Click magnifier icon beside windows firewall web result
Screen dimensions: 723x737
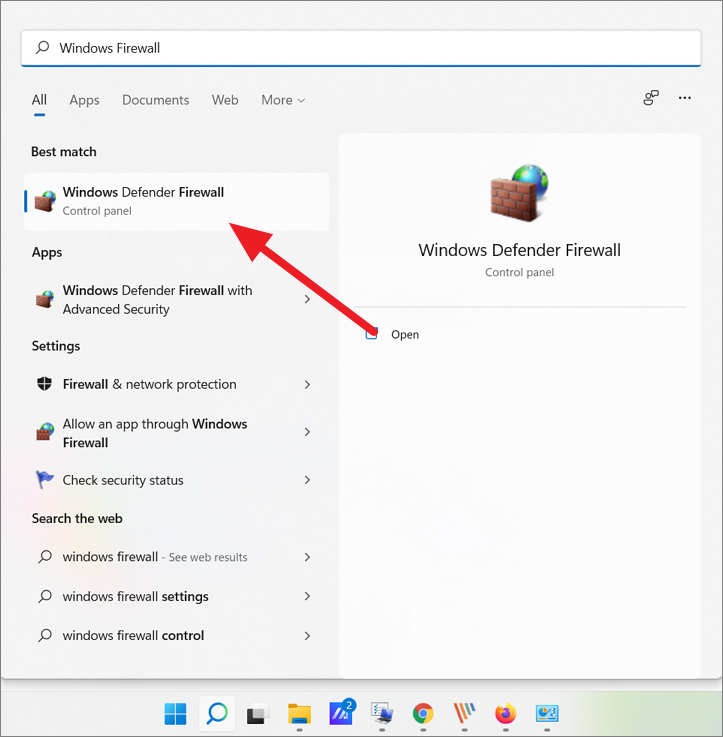tap(45, 557)
